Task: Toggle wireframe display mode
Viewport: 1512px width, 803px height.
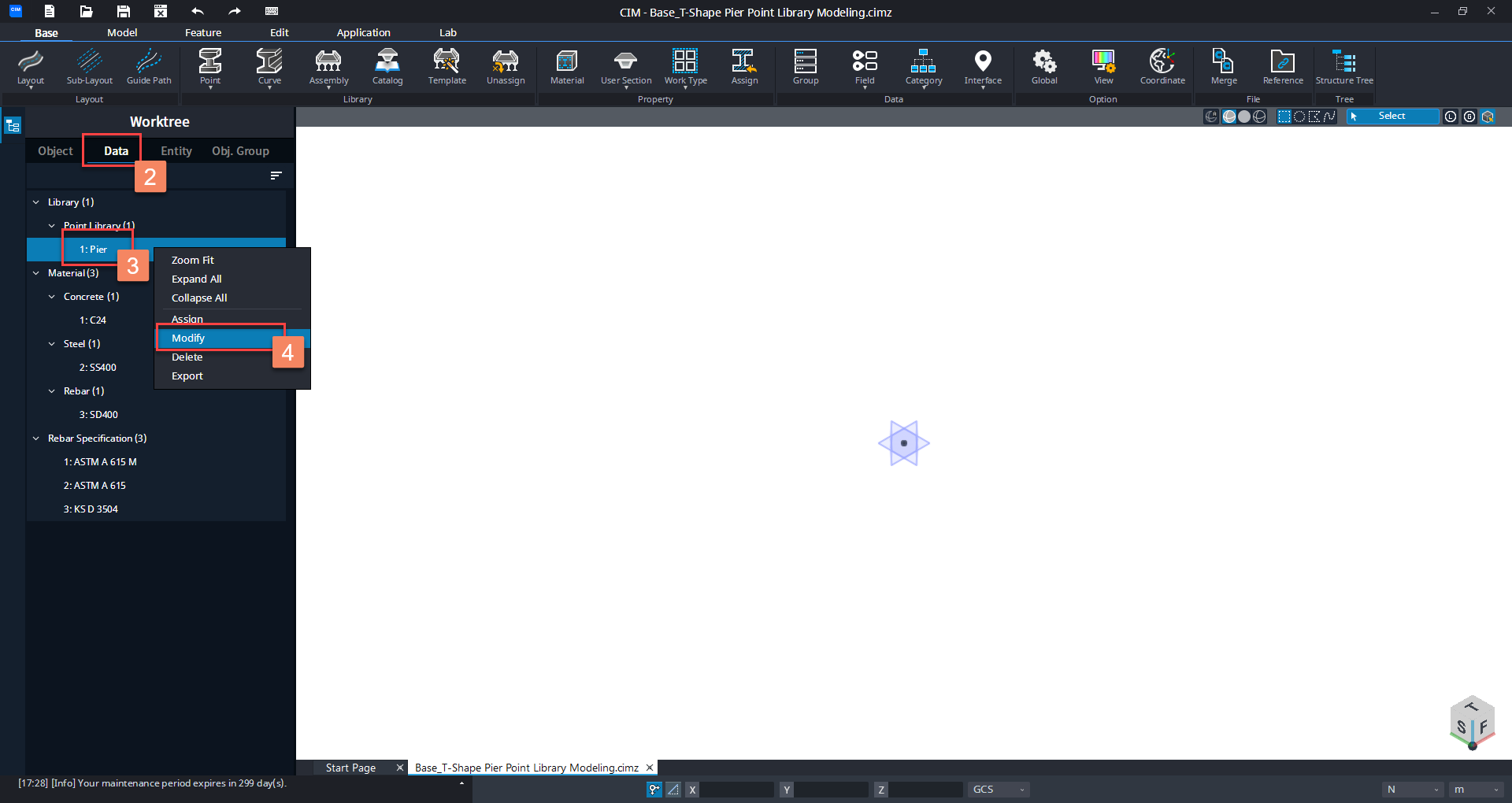Action: [x=1259, y=117]
